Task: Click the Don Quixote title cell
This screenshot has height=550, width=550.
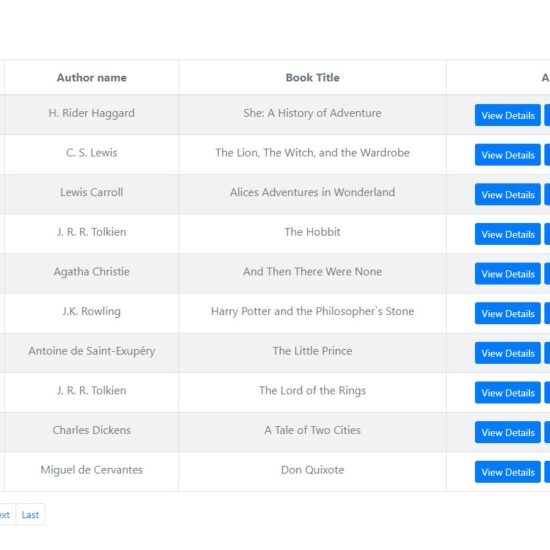Action: pos(312,471)
